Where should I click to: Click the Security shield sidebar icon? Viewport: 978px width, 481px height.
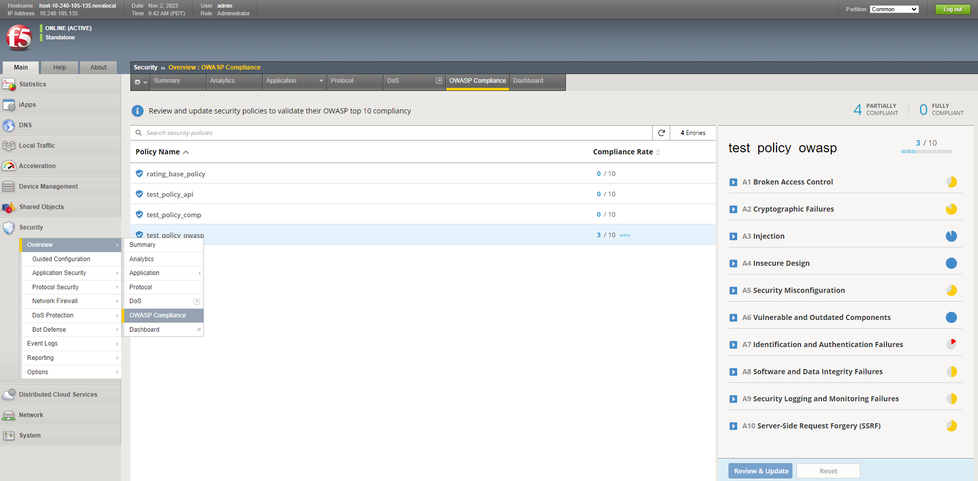tap(9, 228)
